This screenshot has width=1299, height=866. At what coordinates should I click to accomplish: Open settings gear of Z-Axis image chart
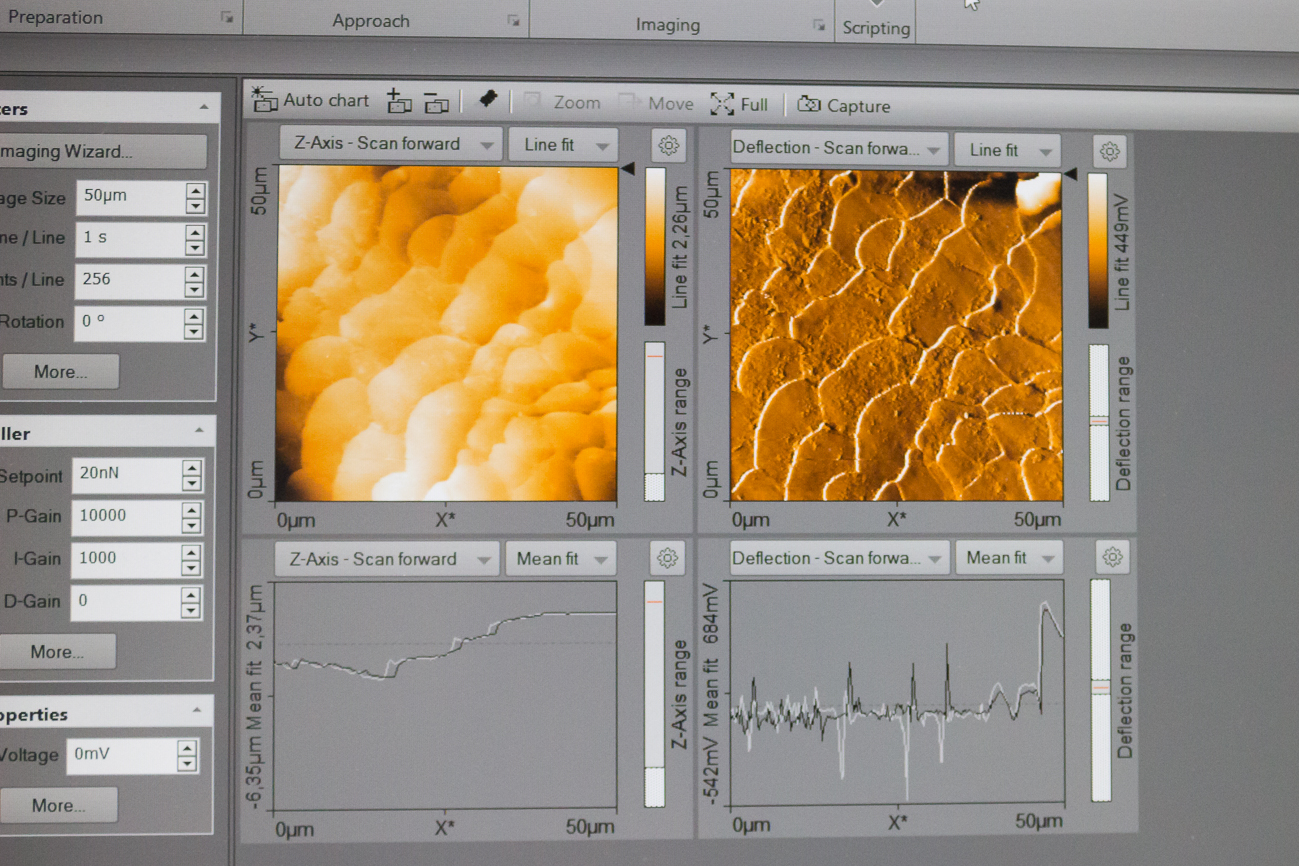tap(668, 145)
